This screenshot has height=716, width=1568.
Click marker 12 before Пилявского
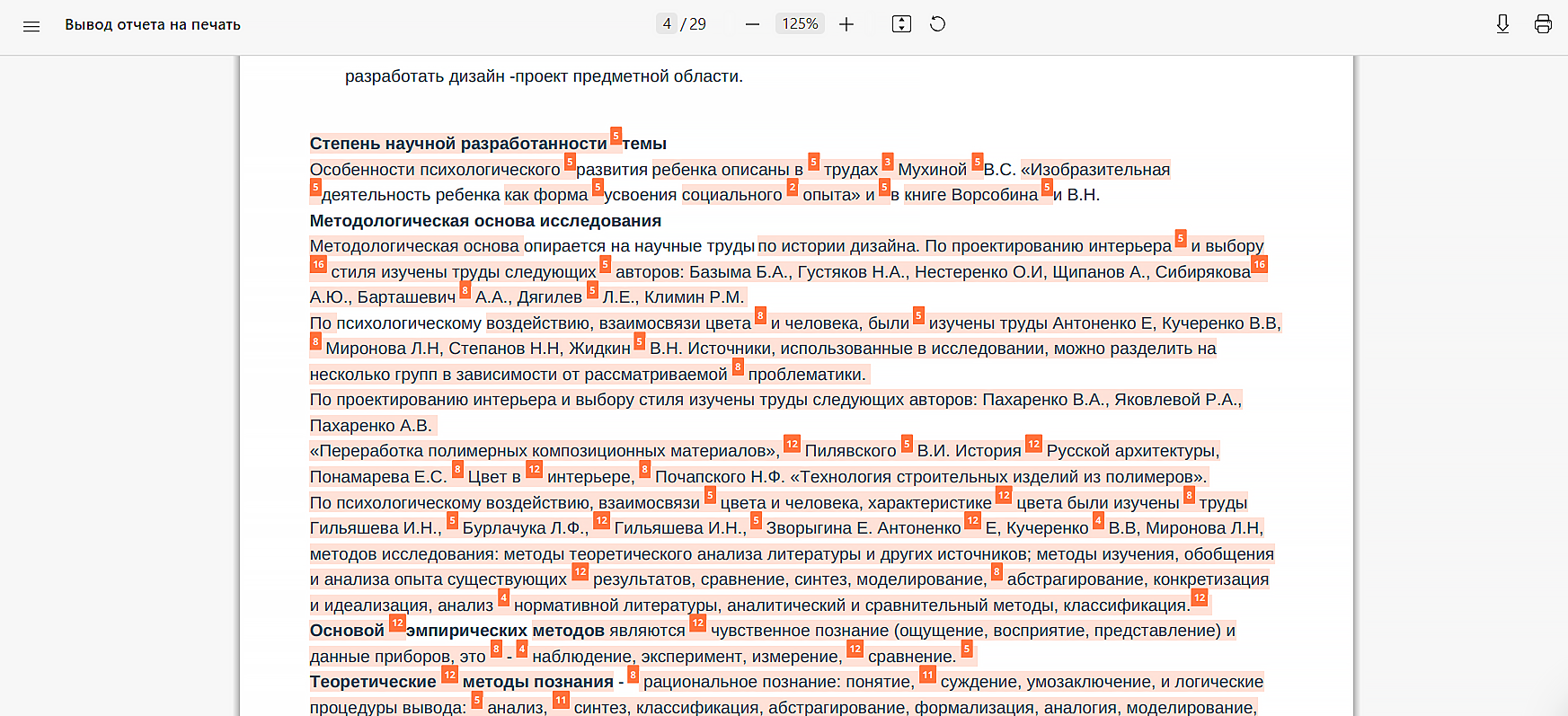(792, 444)
